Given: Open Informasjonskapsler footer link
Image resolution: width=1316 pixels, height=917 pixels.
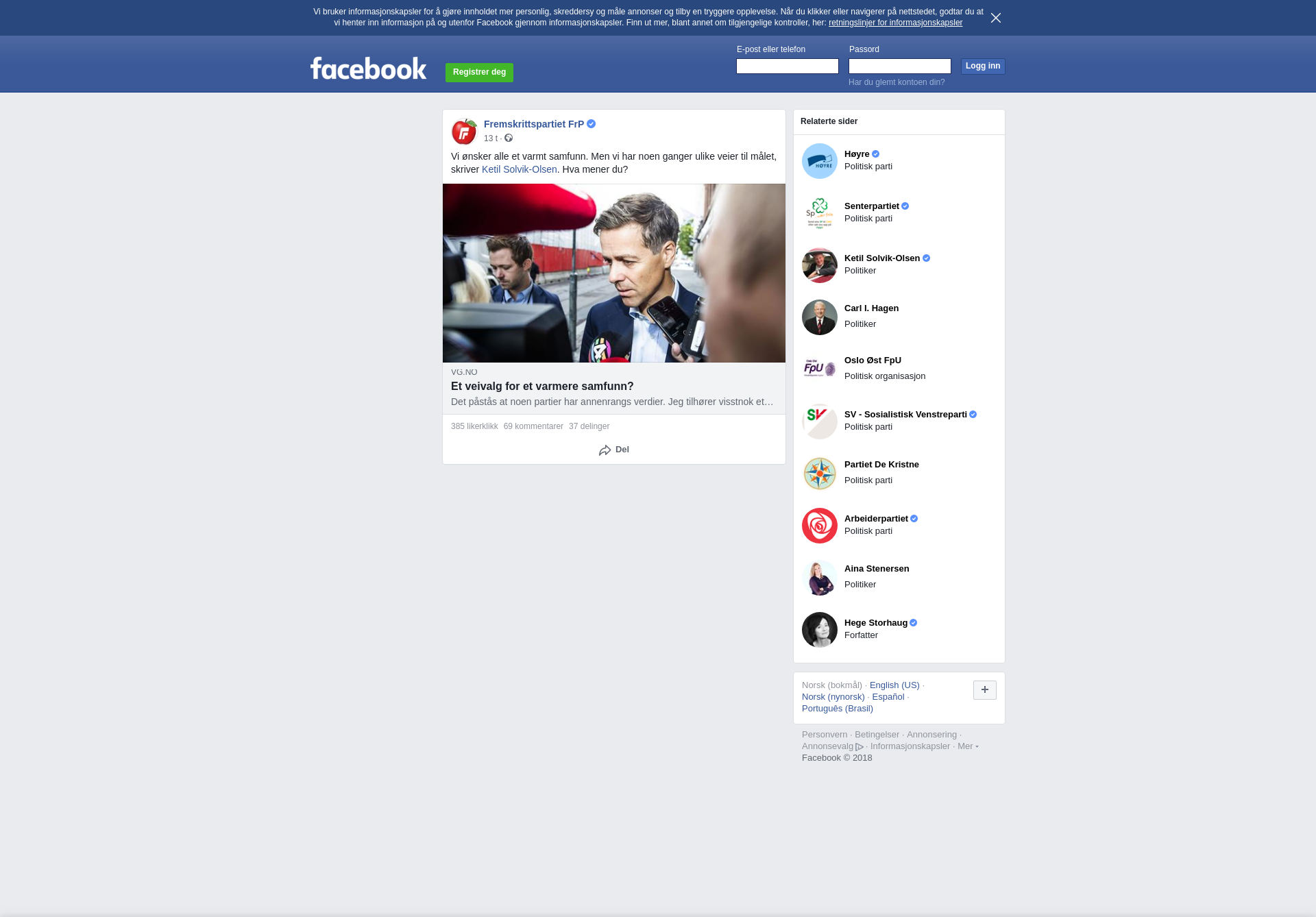Looking at the screenshot, I should point(910,746).
